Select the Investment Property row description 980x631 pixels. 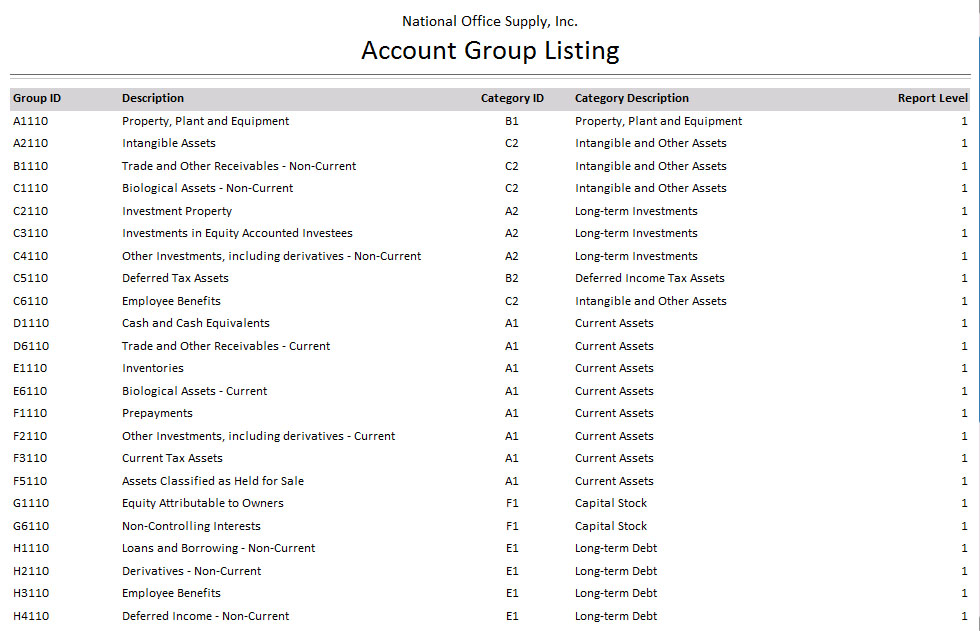177,211
